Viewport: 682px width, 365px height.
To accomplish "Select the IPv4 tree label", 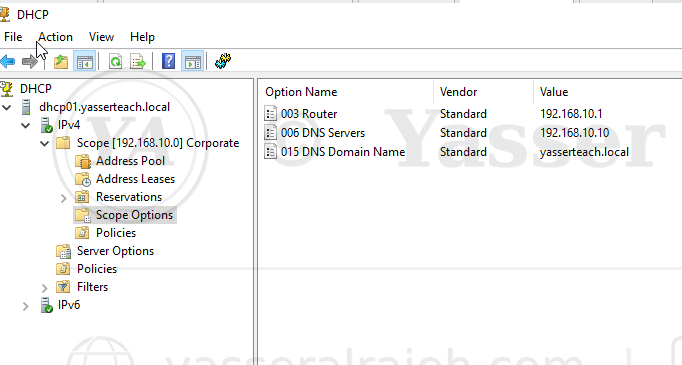I will coord(69,125).
